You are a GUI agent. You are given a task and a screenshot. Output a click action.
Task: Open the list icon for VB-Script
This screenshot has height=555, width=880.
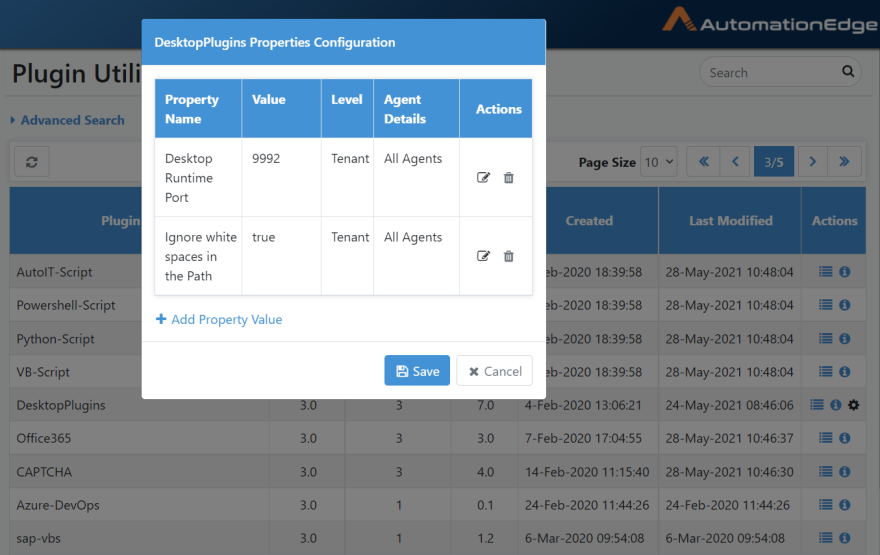pyautogui.click(x=826, y=371)
